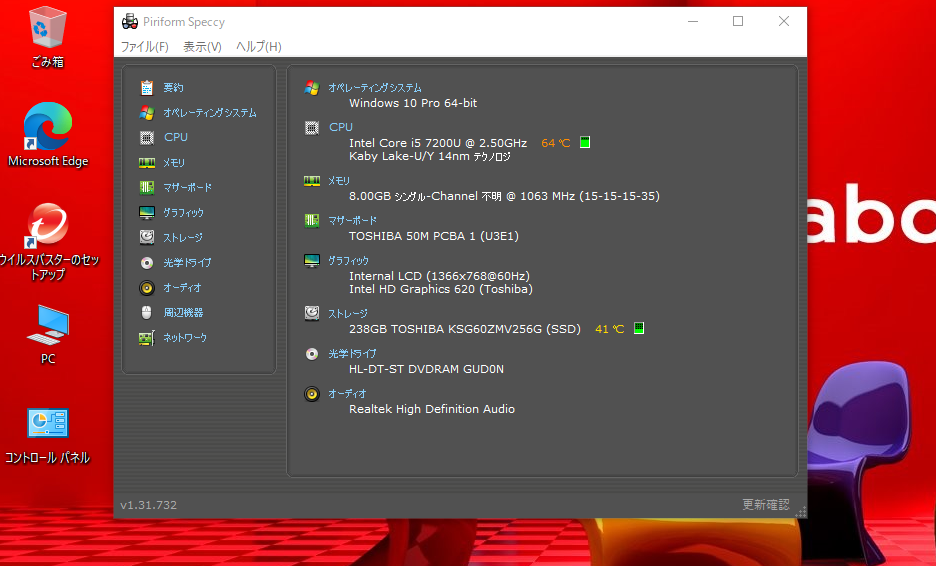
Task: Click the 更新確認 update check link
Action: (765, 505)
